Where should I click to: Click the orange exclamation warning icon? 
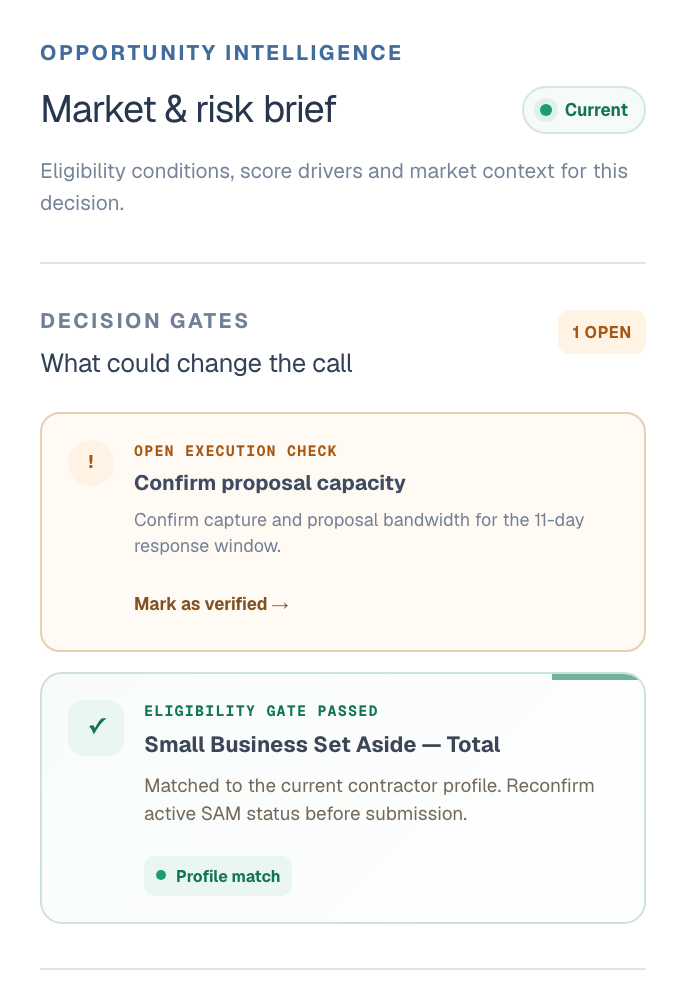click(x=91, y=463)
